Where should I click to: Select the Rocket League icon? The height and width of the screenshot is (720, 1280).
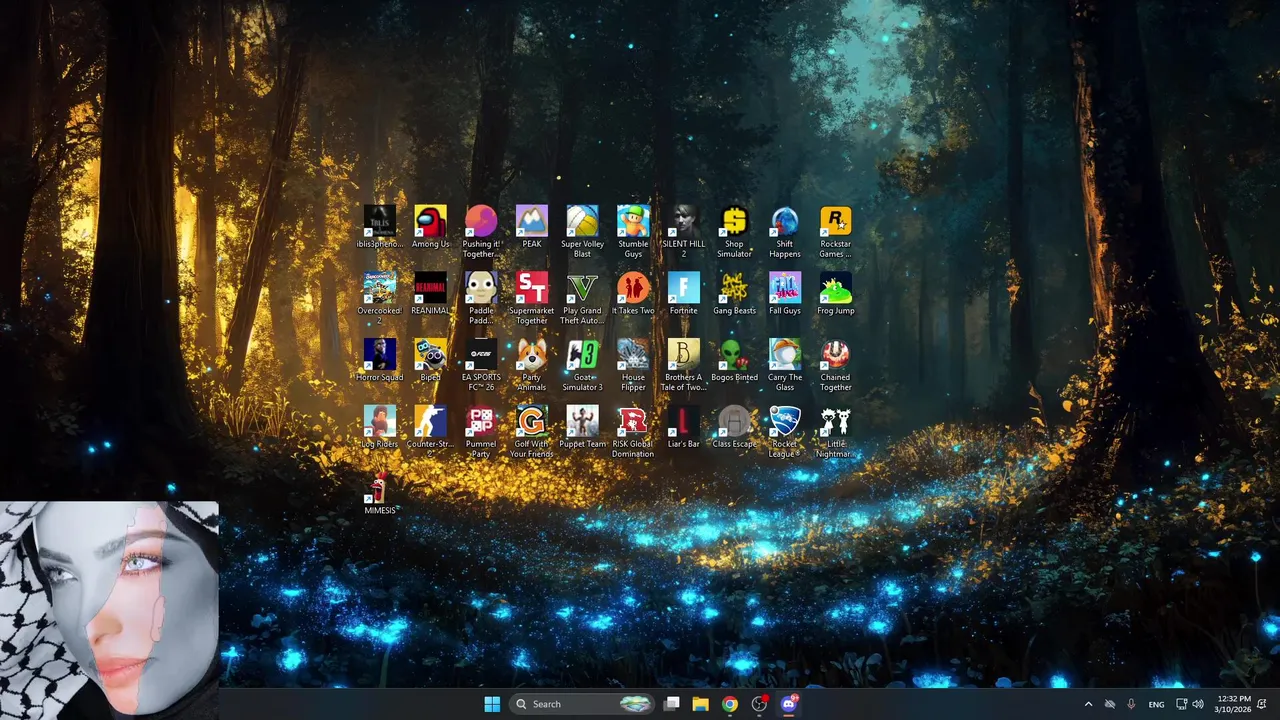pos(785,432)
